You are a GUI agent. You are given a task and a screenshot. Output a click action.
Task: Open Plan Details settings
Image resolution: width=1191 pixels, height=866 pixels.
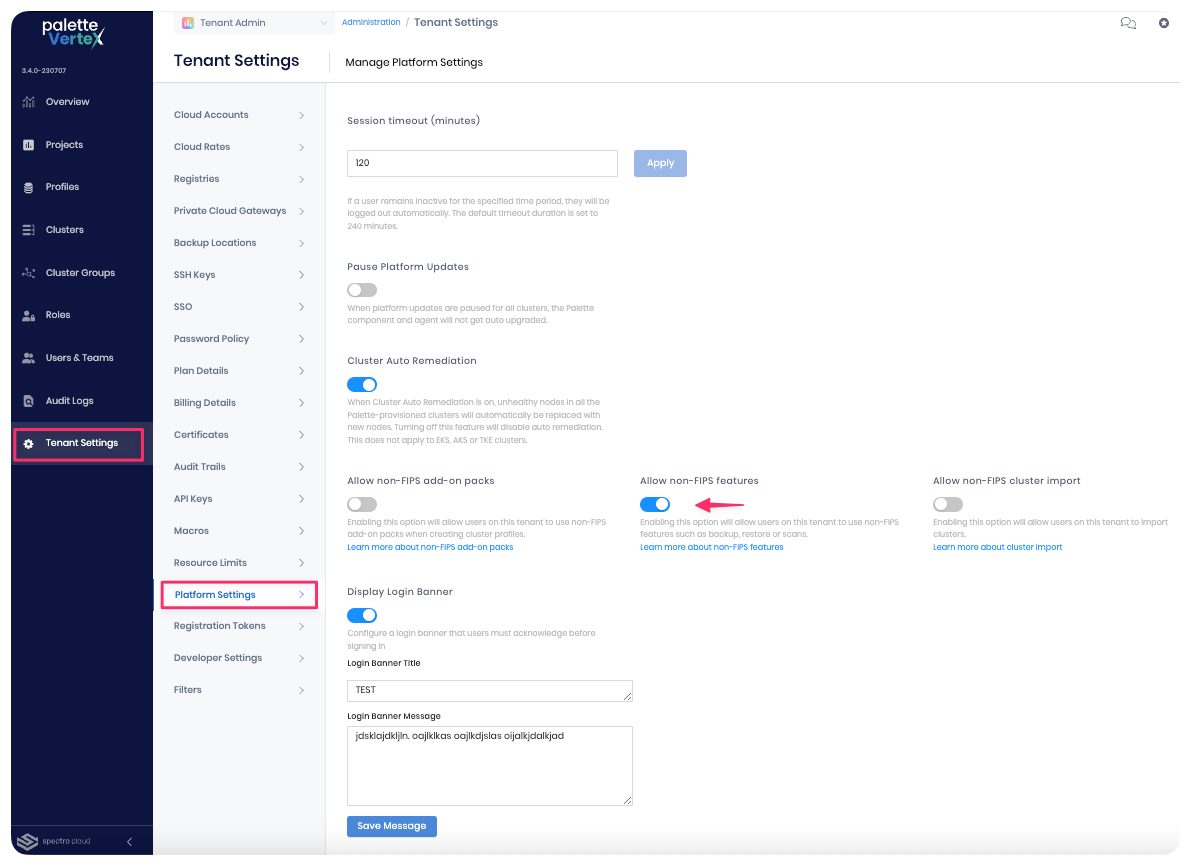(239, 371)
